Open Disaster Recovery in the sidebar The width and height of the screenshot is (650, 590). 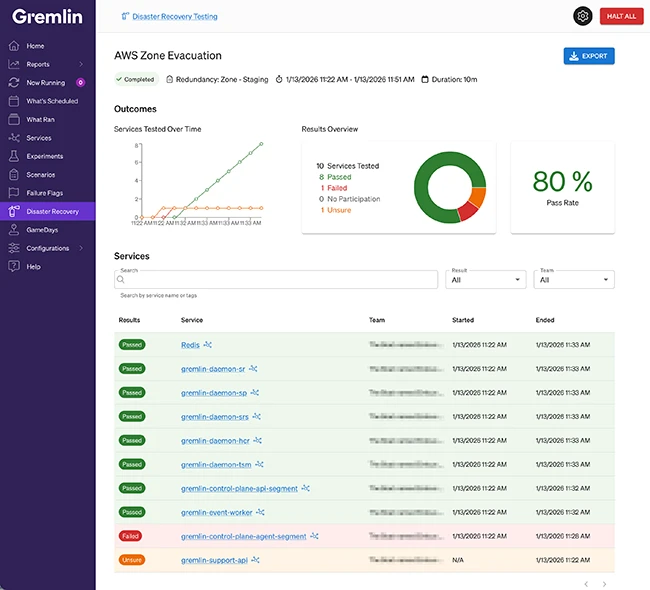pos(52,211)
